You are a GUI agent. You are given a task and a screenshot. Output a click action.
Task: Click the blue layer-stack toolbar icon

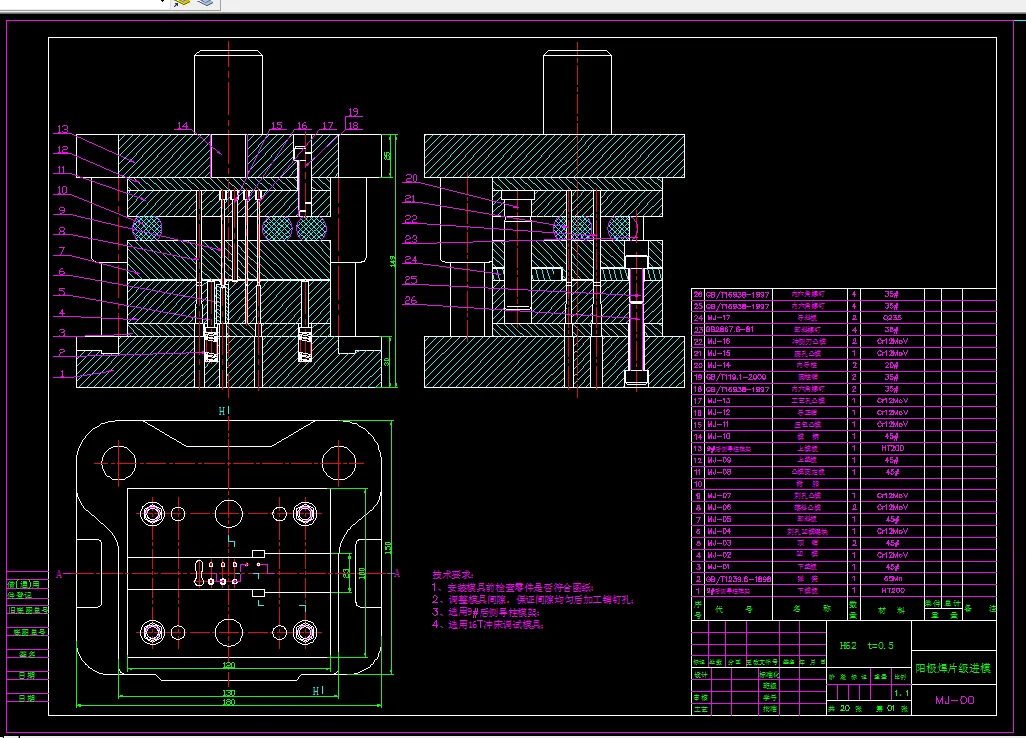click(205, 3)
